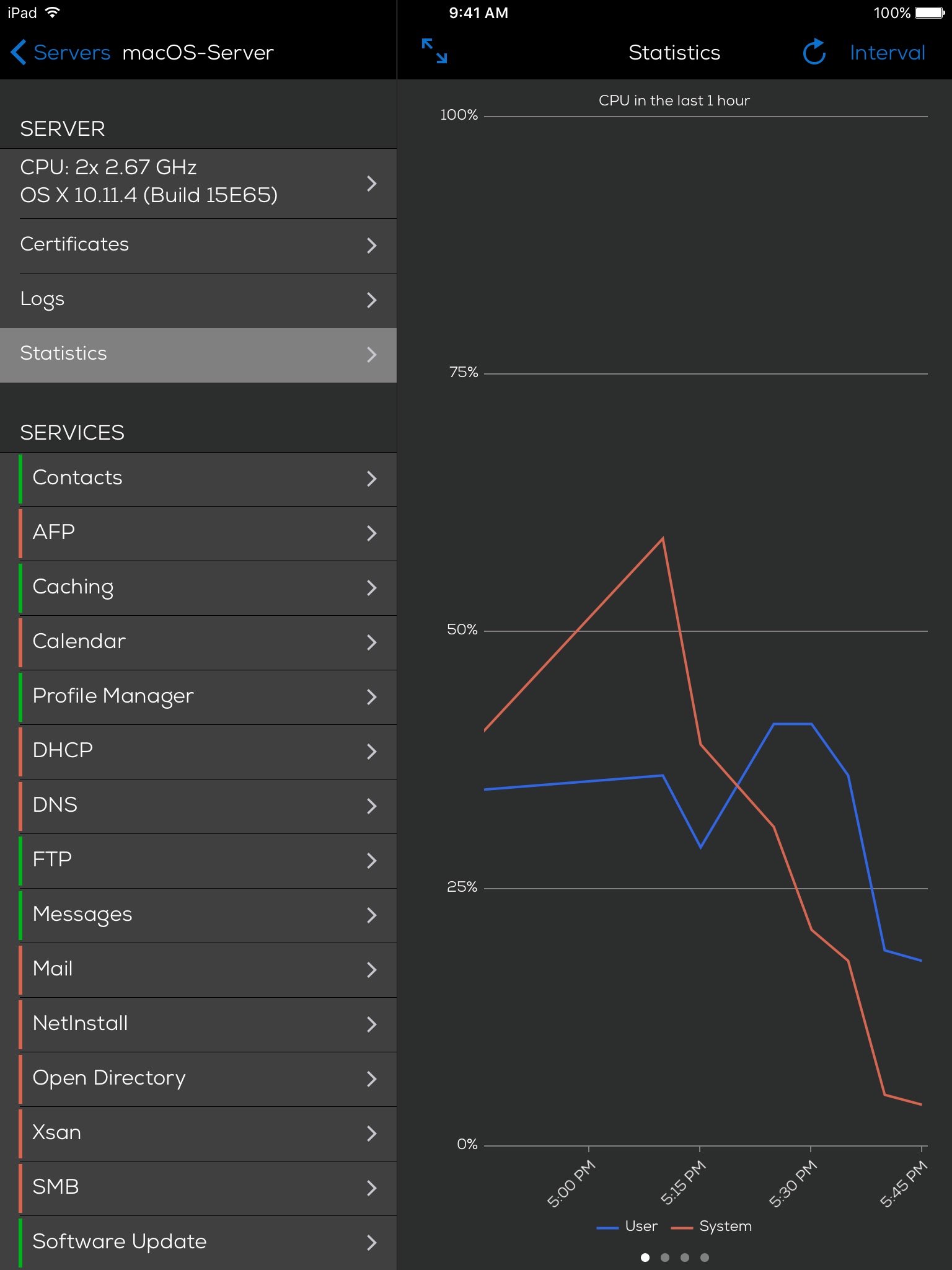Tap the blue back chevron icon
The height and width of the screenshot is (1270, 952).
19,52
